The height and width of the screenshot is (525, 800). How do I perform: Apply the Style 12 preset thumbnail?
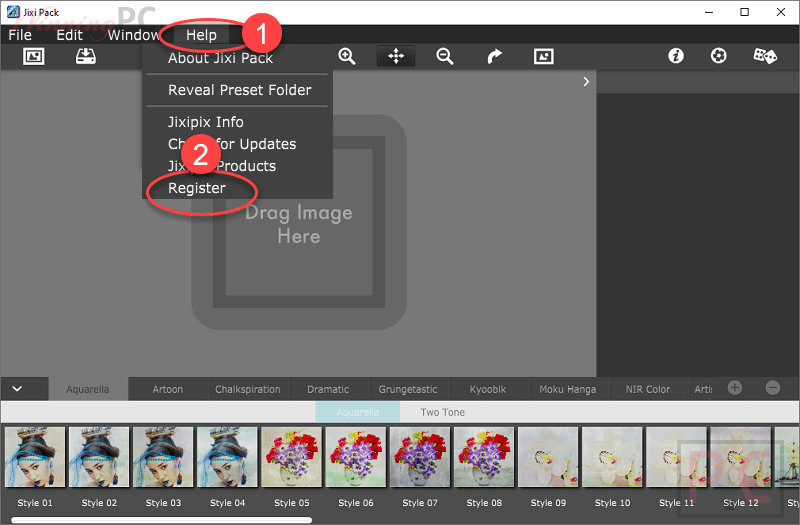click(x=741, y=457)
